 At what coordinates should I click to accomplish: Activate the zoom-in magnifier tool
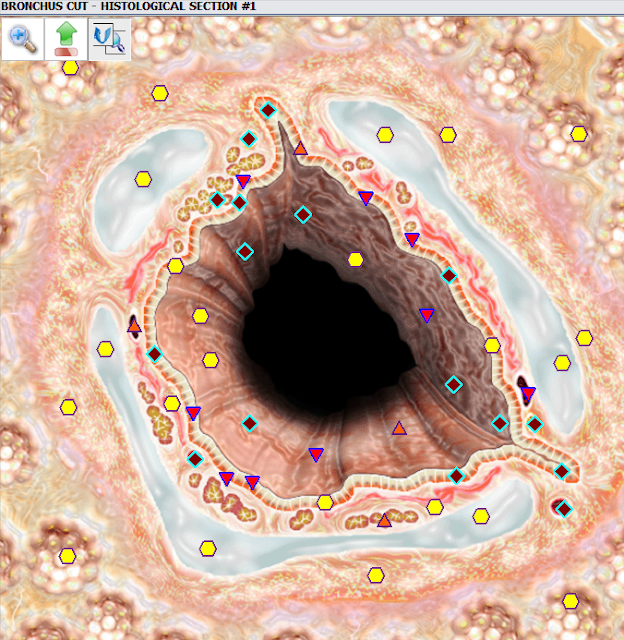22,39
